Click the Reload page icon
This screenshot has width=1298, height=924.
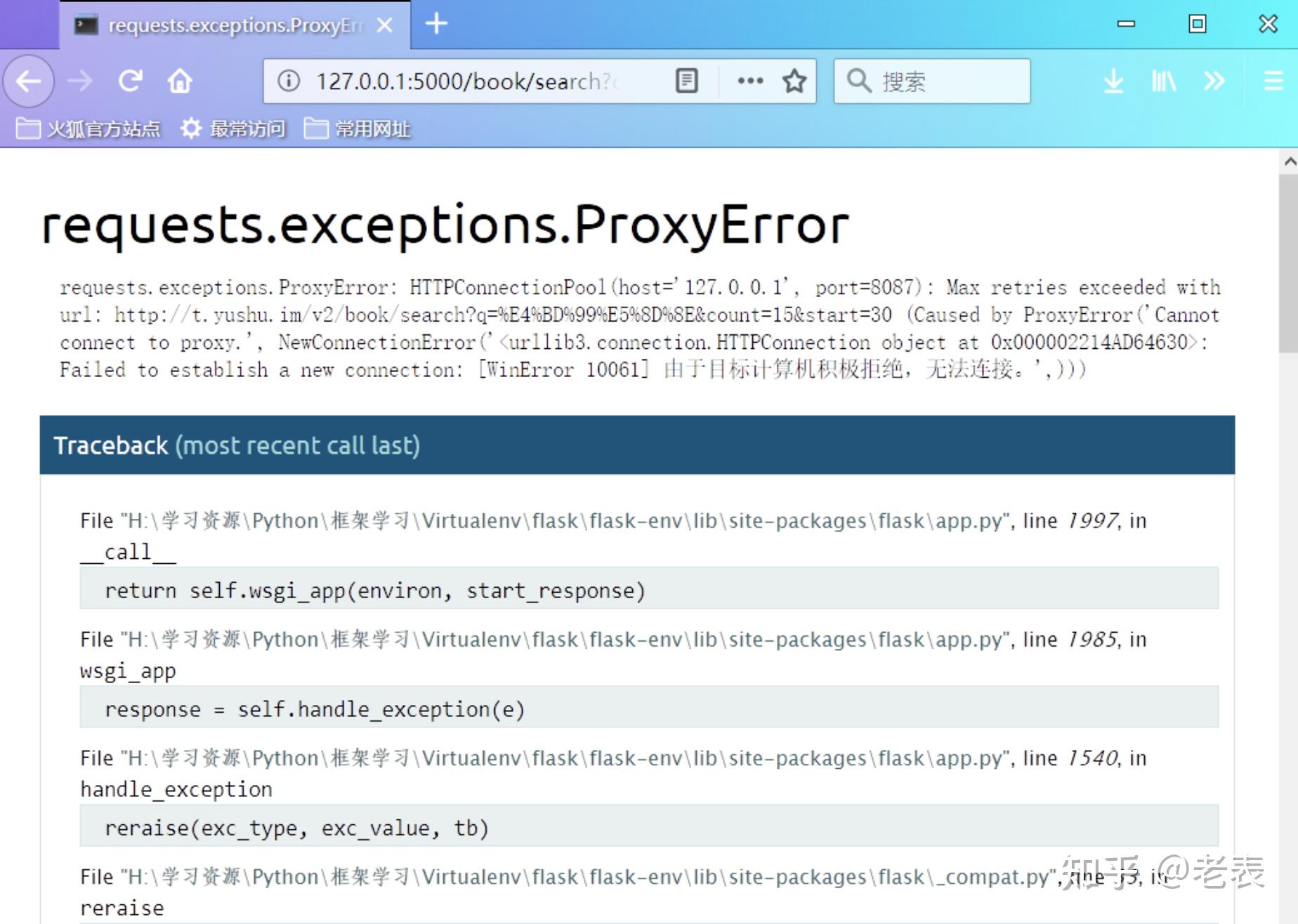(x=131, y=81)
